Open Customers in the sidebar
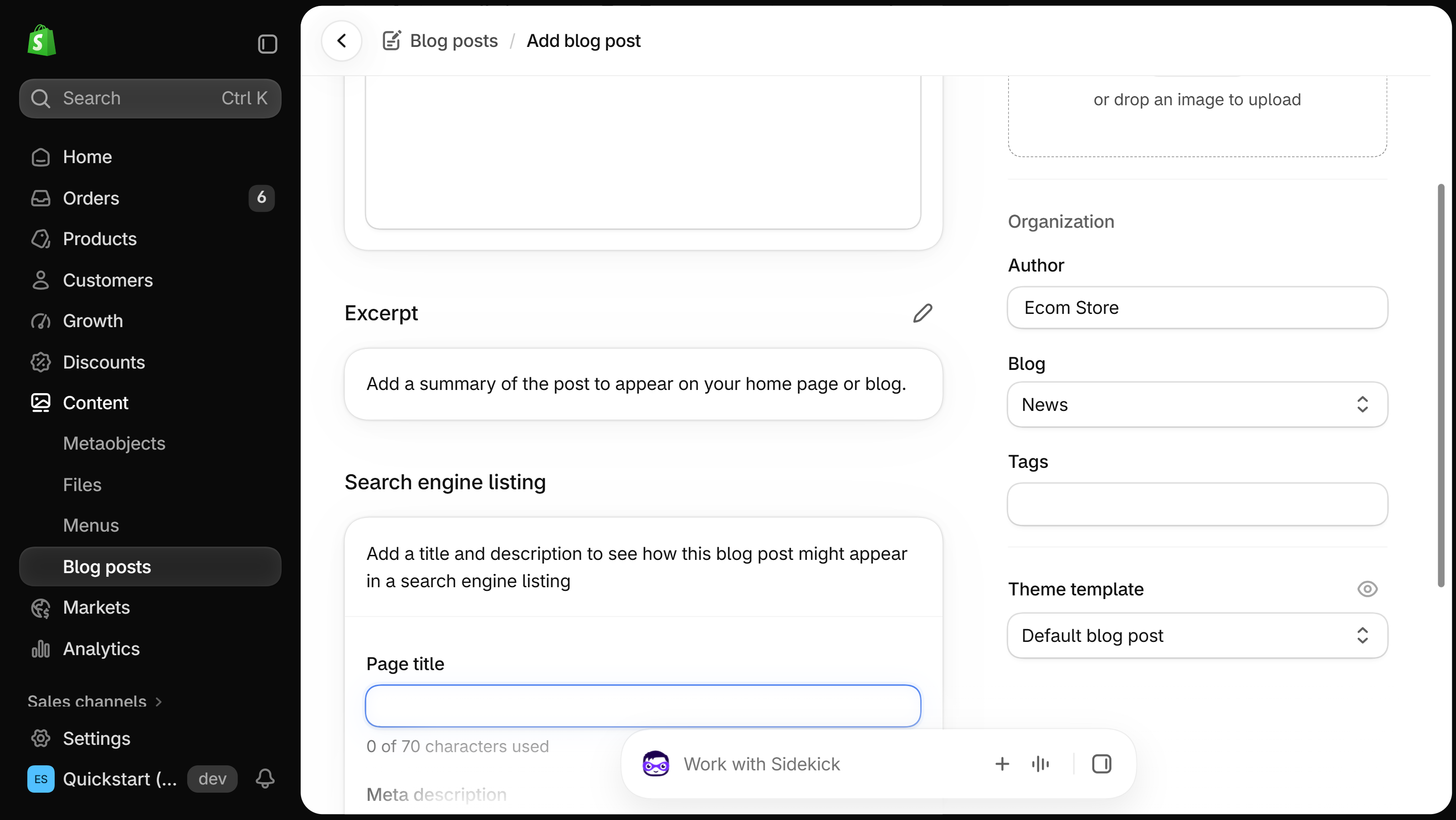This screenshot has height=820, width=1456. tap(150, 280)
